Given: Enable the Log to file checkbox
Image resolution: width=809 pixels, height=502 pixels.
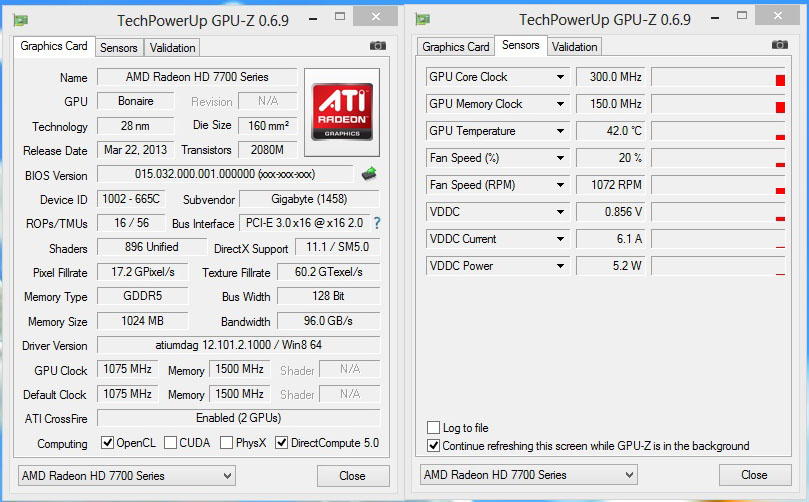Looking at the screenshot, I should (x=433, y=428).
